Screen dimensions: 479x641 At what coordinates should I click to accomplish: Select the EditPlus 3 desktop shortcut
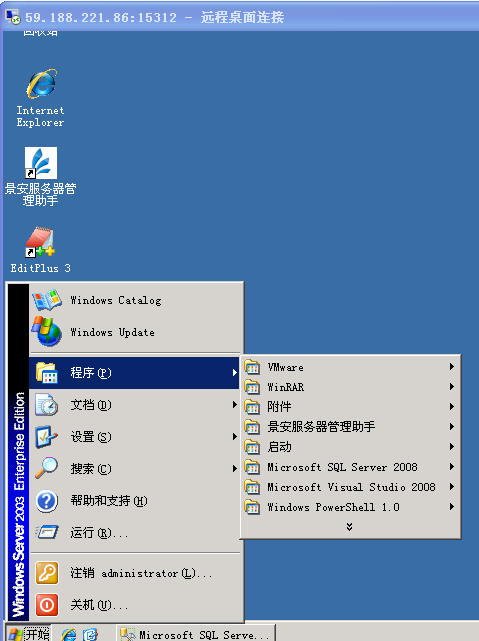(x=40, y=249)
